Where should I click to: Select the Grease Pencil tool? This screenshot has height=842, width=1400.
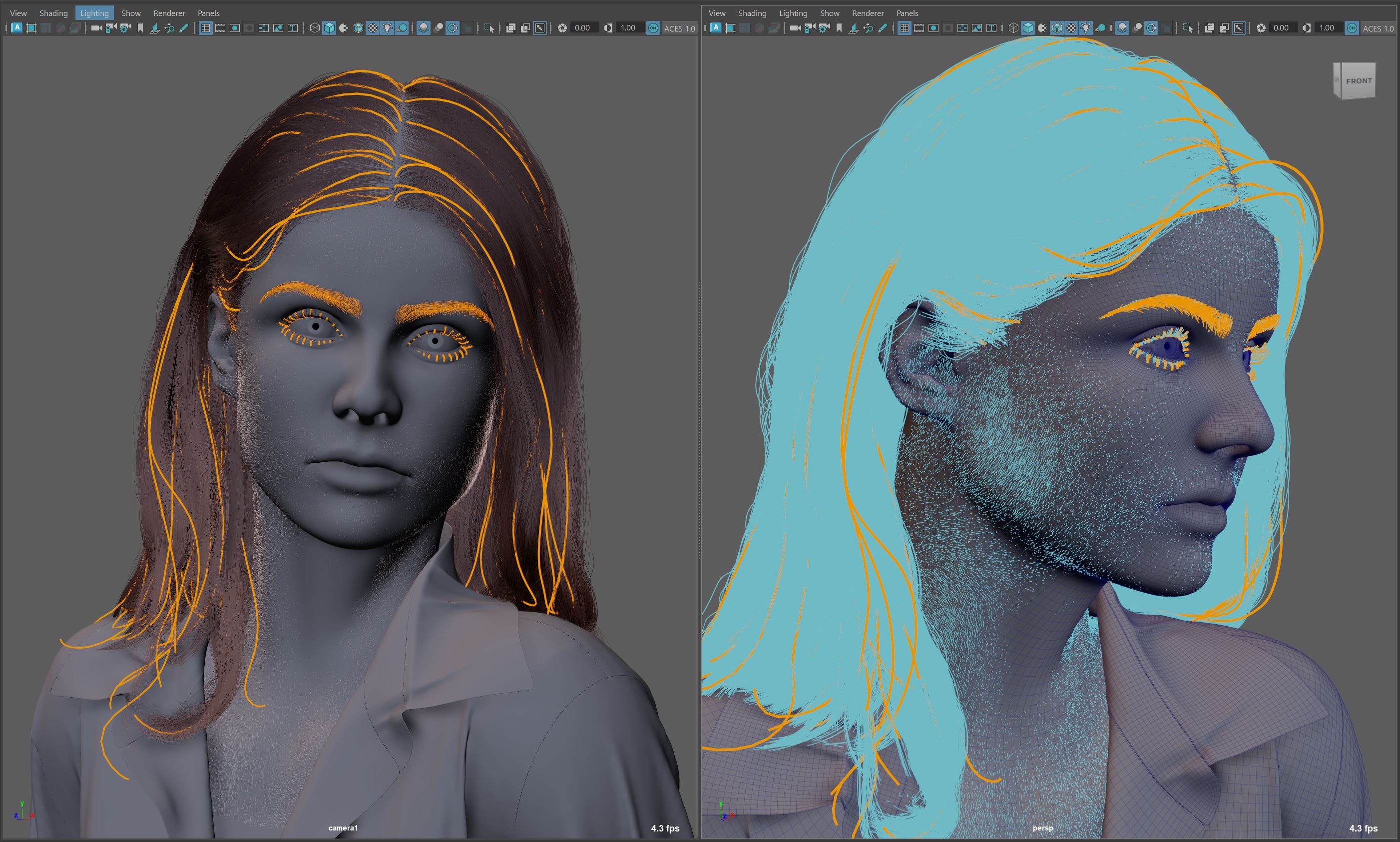(x=183, y=27)
